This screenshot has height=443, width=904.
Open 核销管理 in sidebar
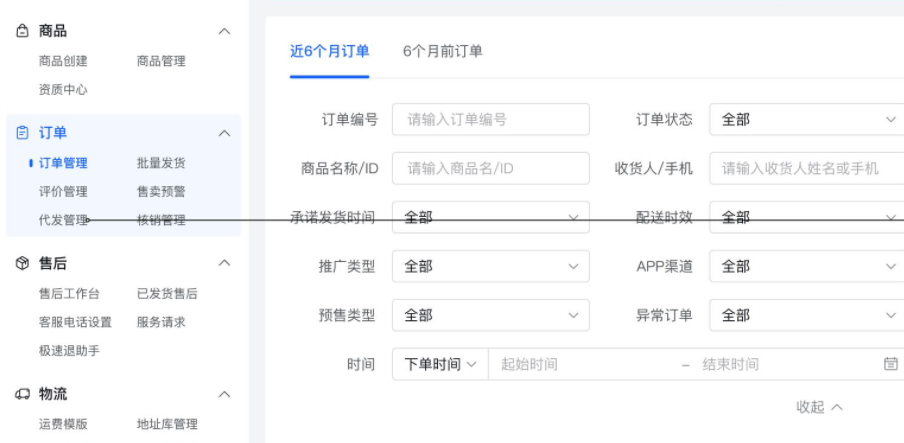161,220
